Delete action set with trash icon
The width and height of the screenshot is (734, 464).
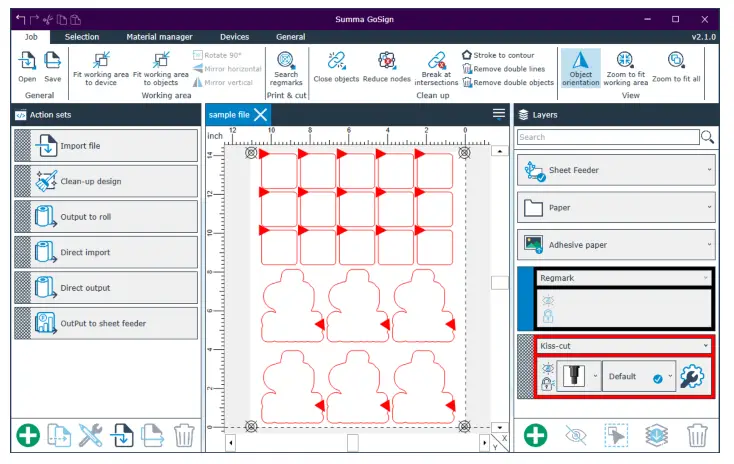tap(184, 435)
